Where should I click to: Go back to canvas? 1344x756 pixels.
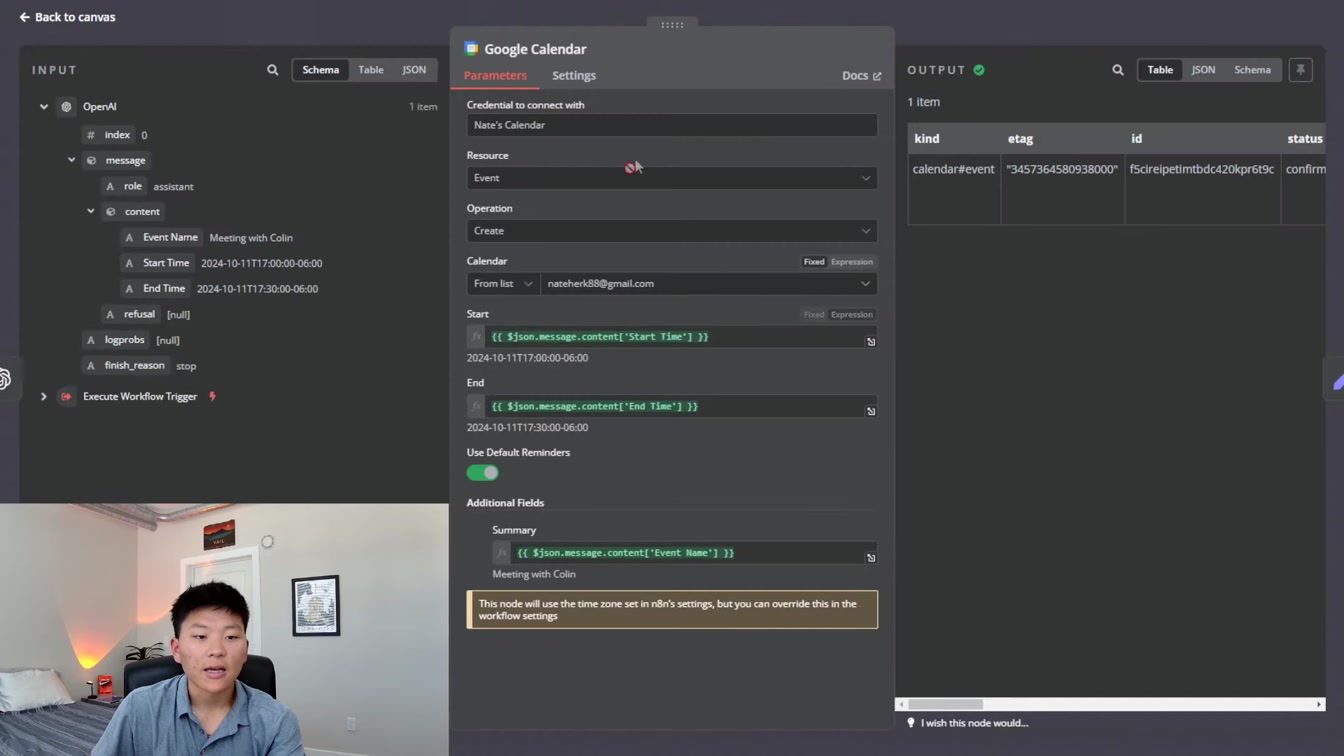click(67, 17)
